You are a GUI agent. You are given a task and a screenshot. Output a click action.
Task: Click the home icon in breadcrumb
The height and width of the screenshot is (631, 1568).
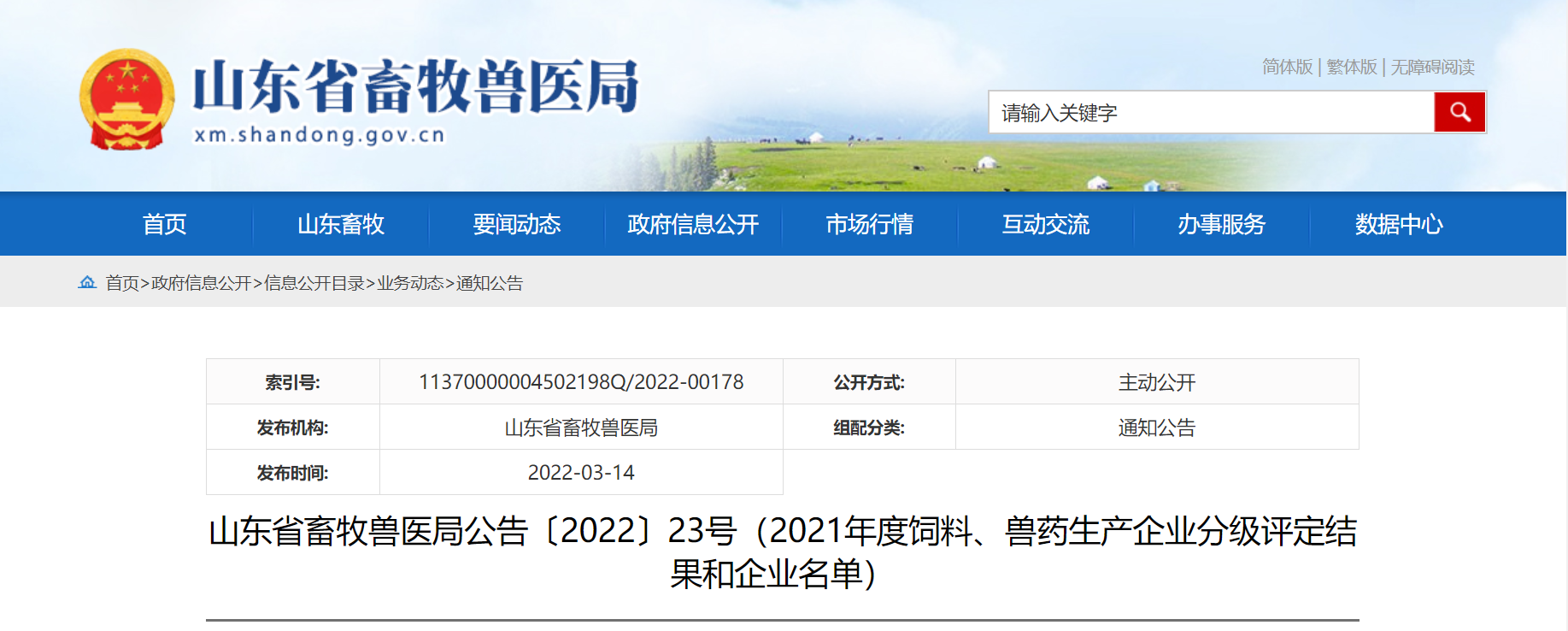coord(87,282)
